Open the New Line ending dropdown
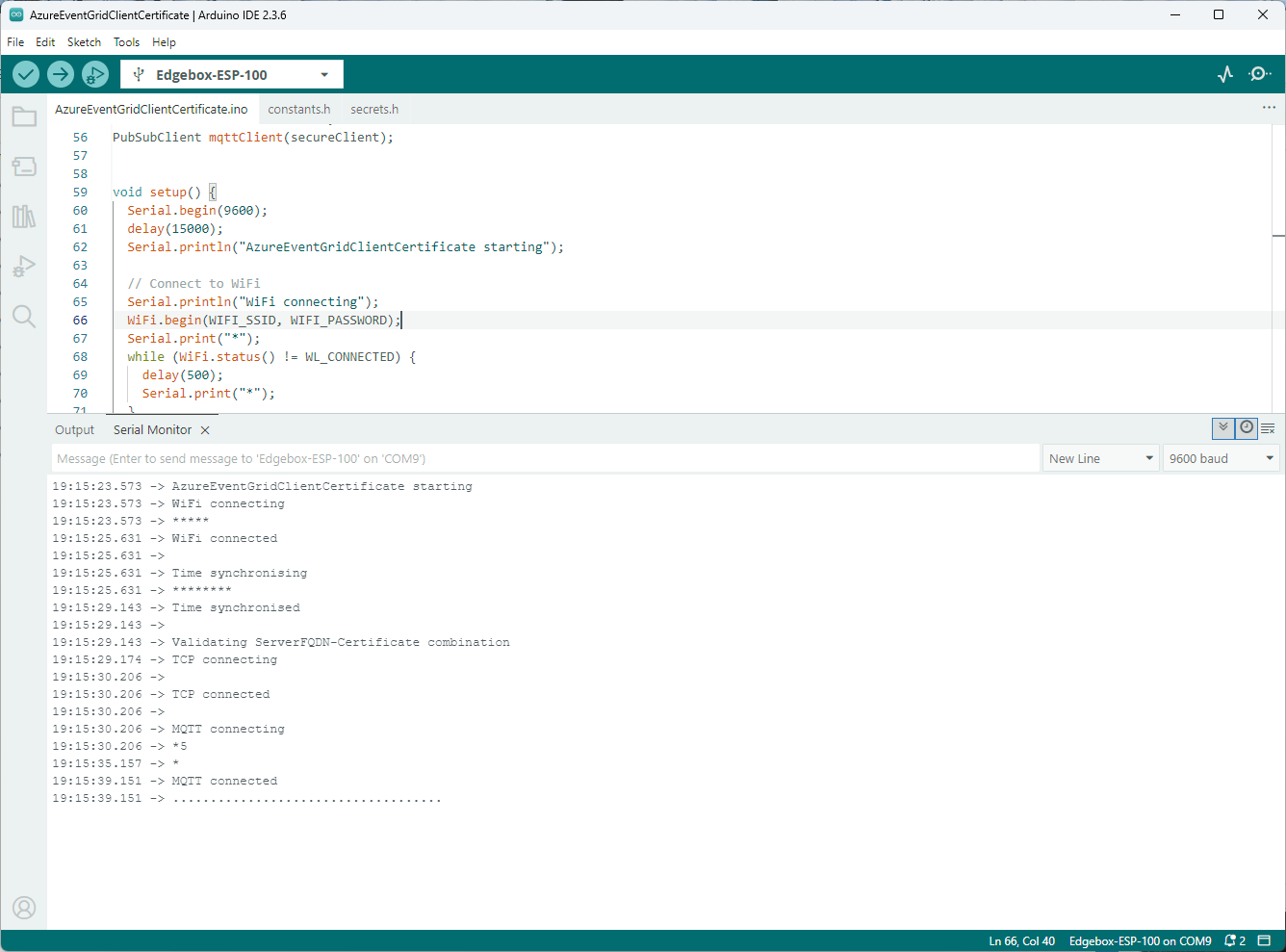Screen dimensions: 1286x952 coord(1100,458)
